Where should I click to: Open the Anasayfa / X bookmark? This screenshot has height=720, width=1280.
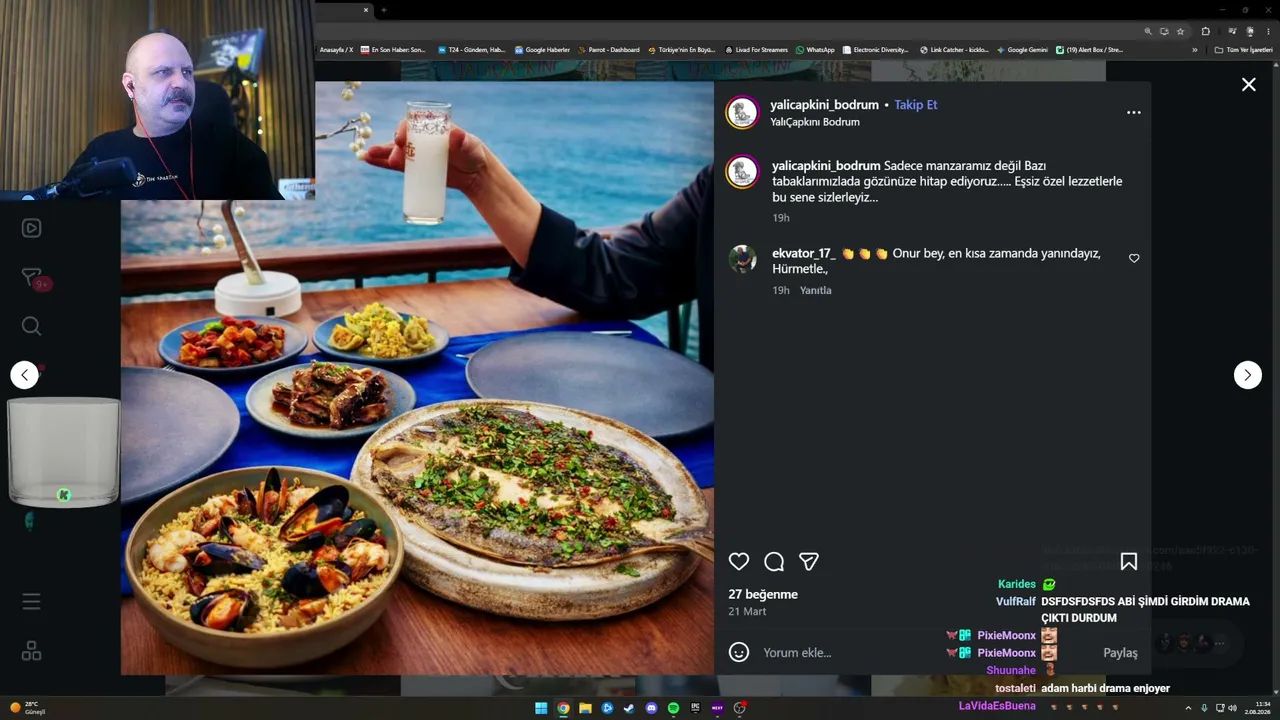(x=336, y=50)
